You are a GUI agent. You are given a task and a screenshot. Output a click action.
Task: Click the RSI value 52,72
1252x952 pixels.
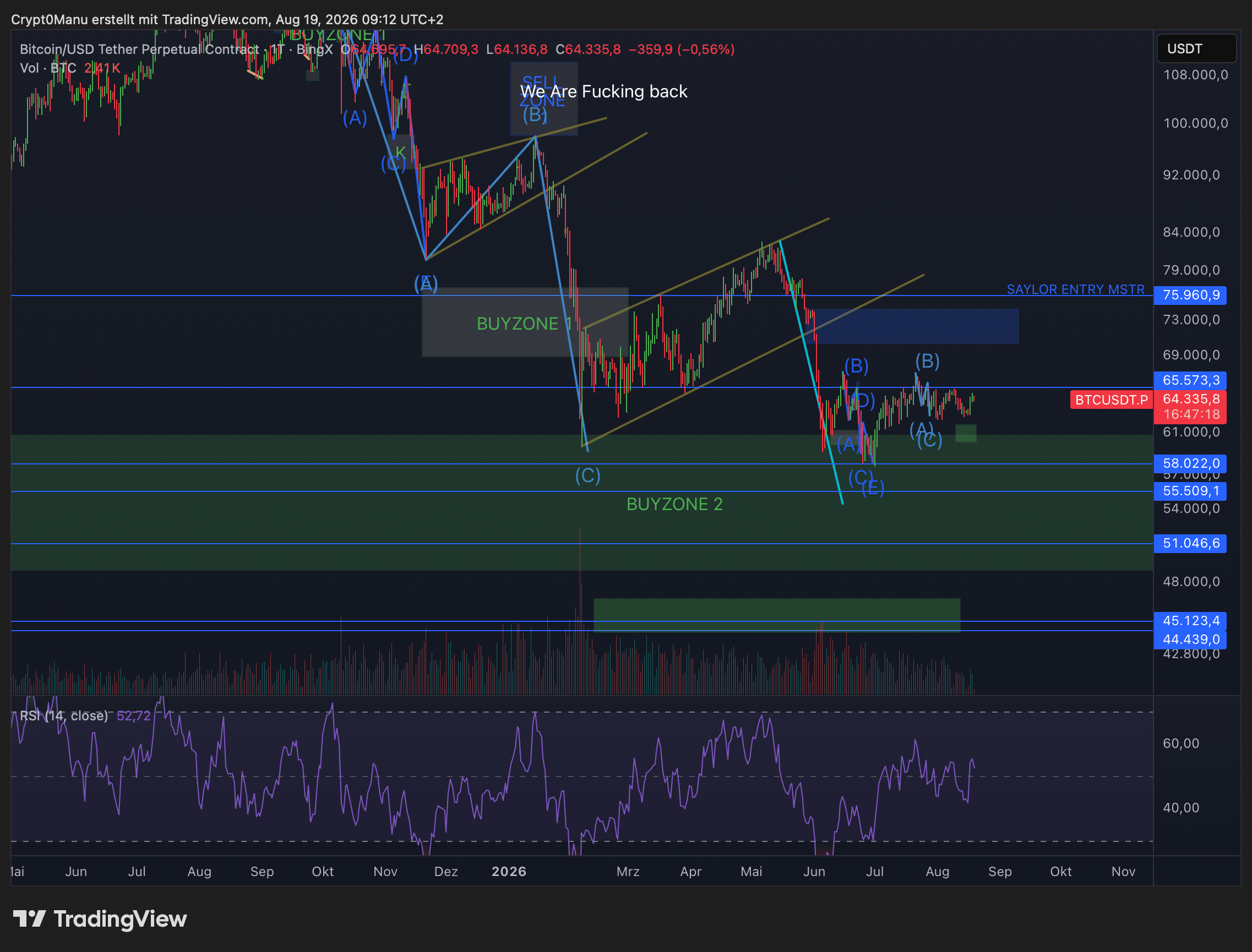point(134,716)
